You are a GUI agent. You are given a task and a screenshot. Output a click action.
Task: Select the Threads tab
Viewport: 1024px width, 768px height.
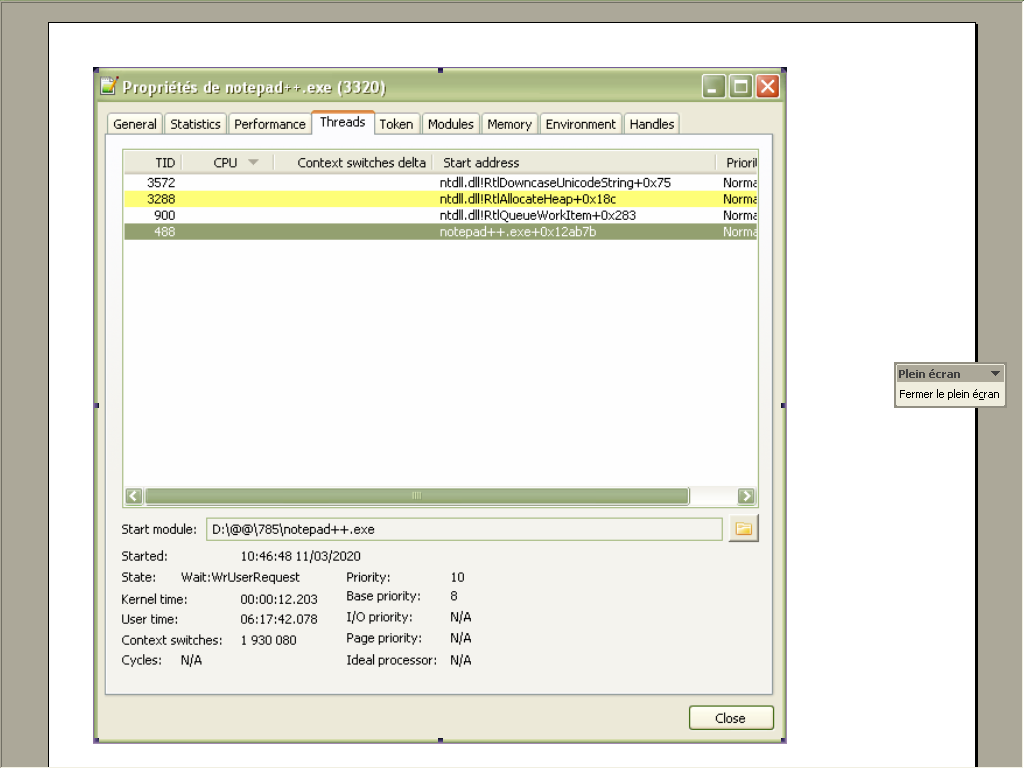pos(343,122)
